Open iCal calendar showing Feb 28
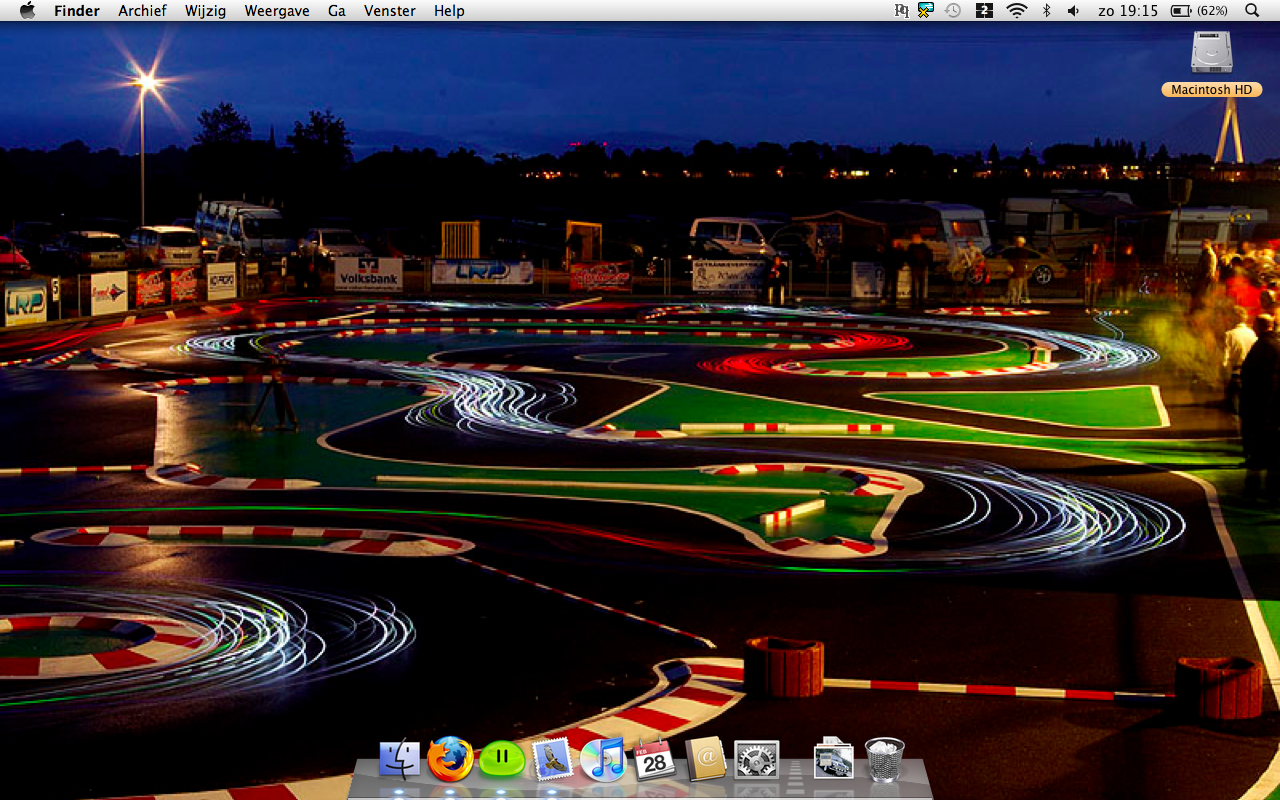This screenshot has height=800, width=1280. point(655,760)
